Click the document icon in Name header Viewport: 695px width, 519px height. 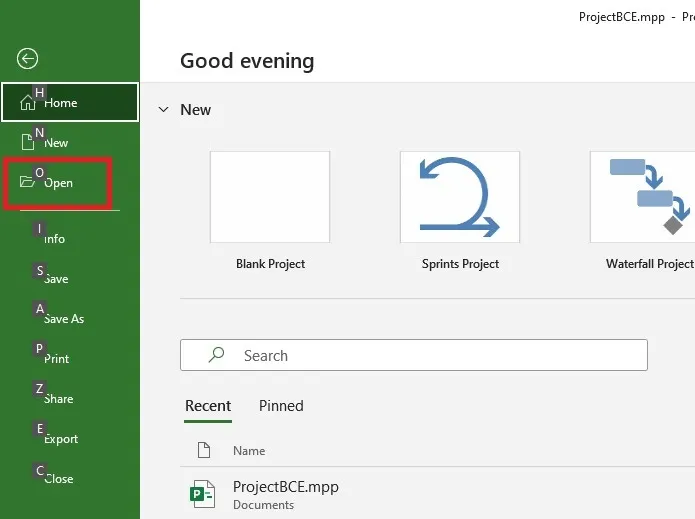[203, 450]
